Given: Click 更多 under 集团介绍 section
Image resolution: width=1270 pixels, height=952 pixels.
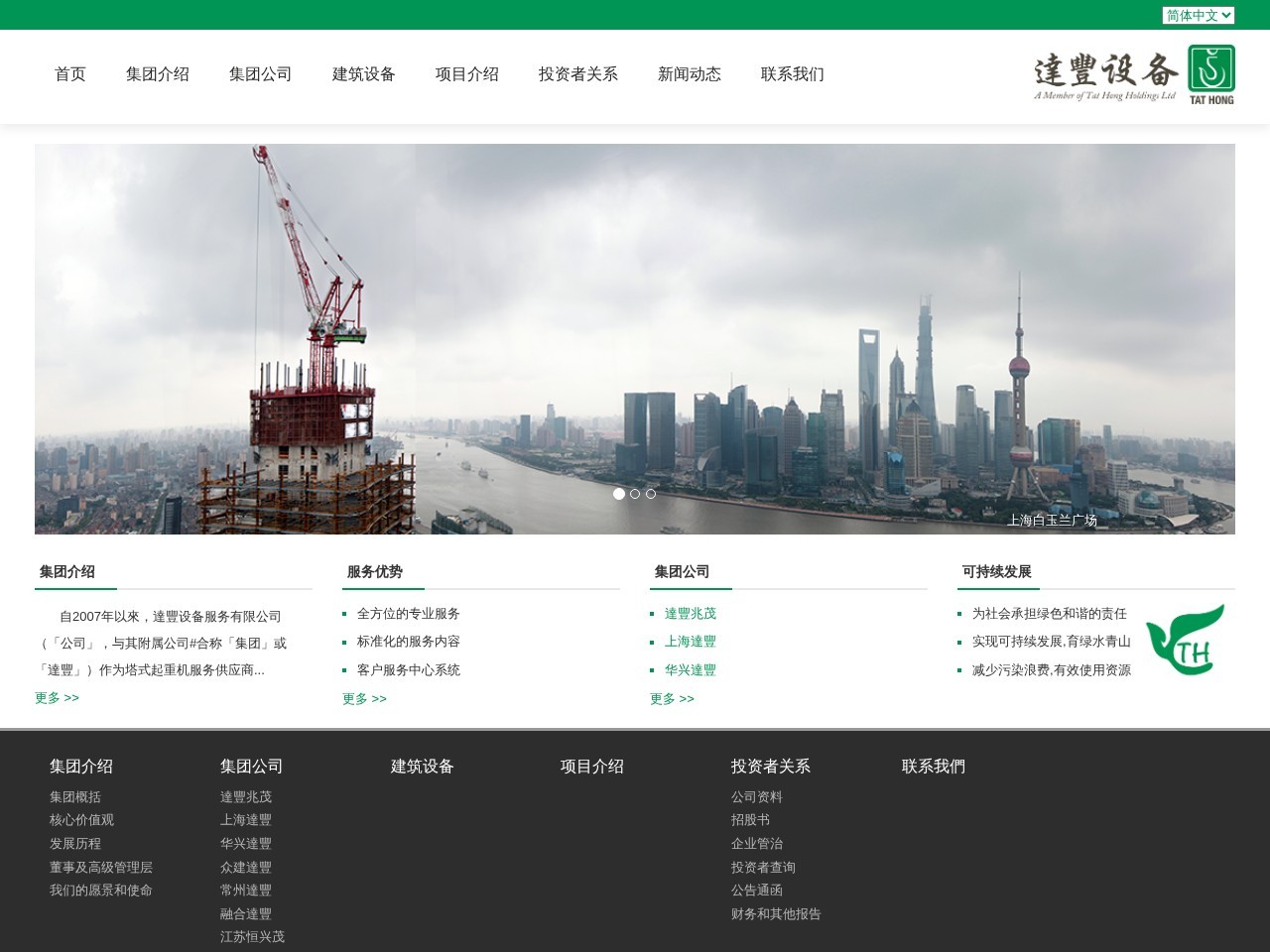Looking at the screenshot, I should 56,697.
